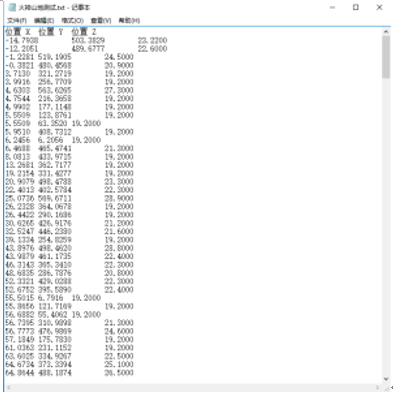The width and height of the screenshot is (393, 393).
Task: Place the cursor on the 503.3829 value
Action: [88, 40]
